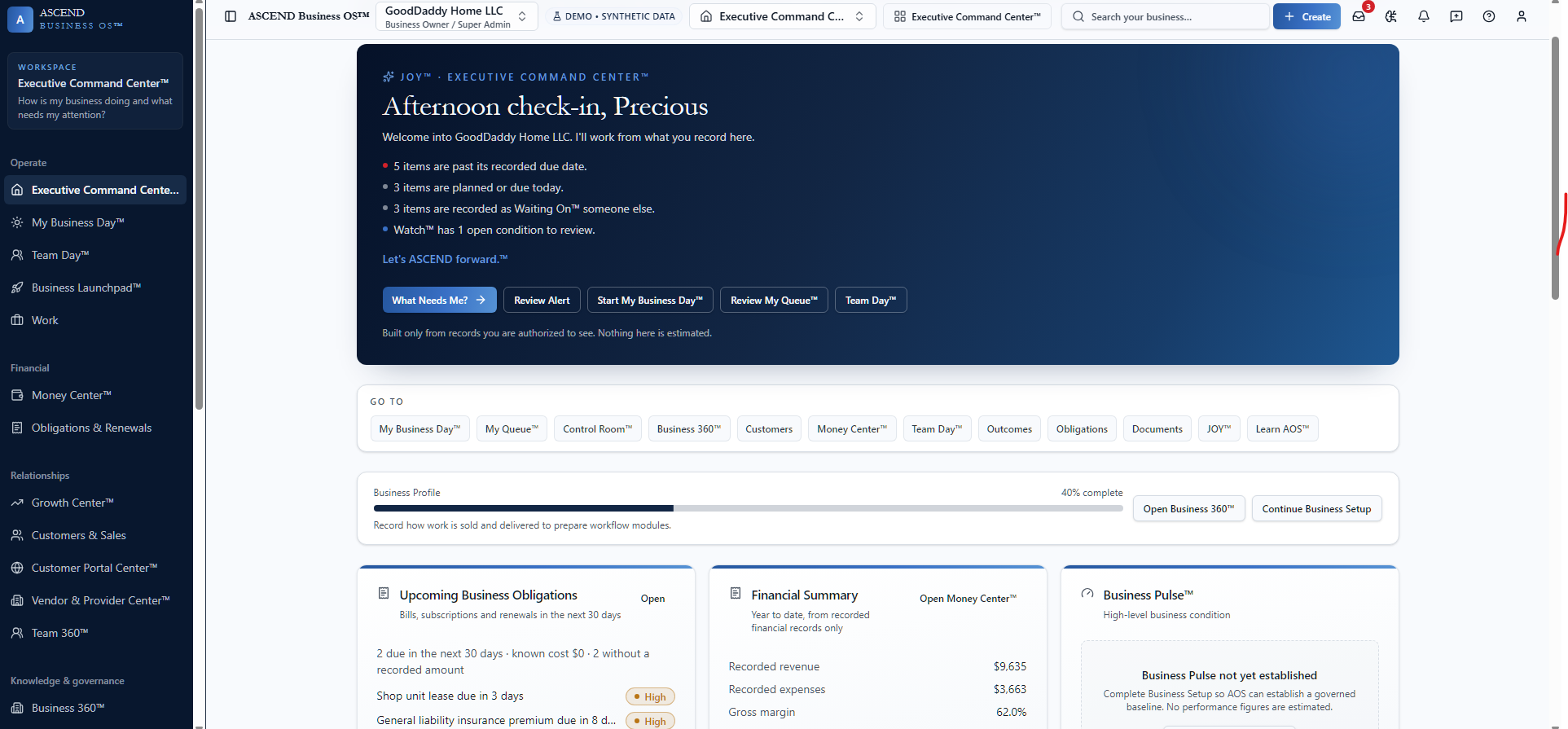Select the Learn AOS chip in Go To
The width and height of the screenshot is (1568, 729).
tap(1282, 428)
